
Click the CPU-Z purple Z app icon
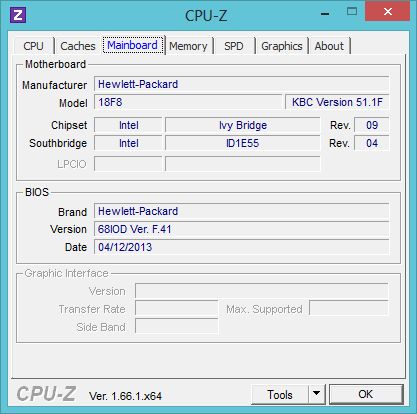18,15
